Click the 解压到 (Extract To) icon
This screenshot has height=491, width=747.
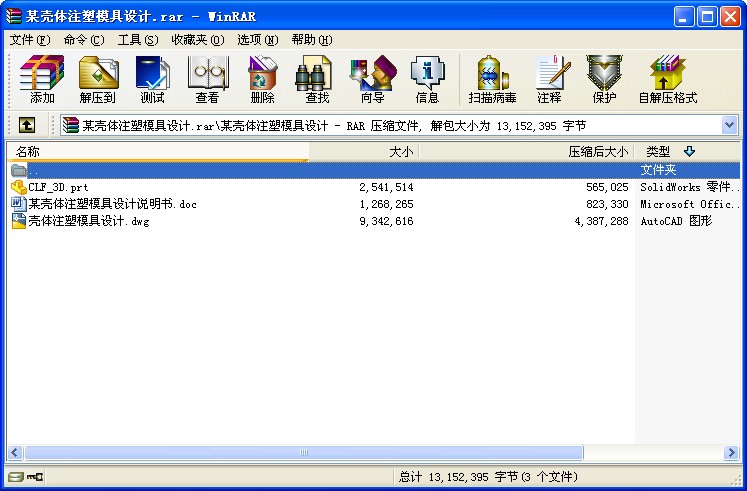coord(97,79)
